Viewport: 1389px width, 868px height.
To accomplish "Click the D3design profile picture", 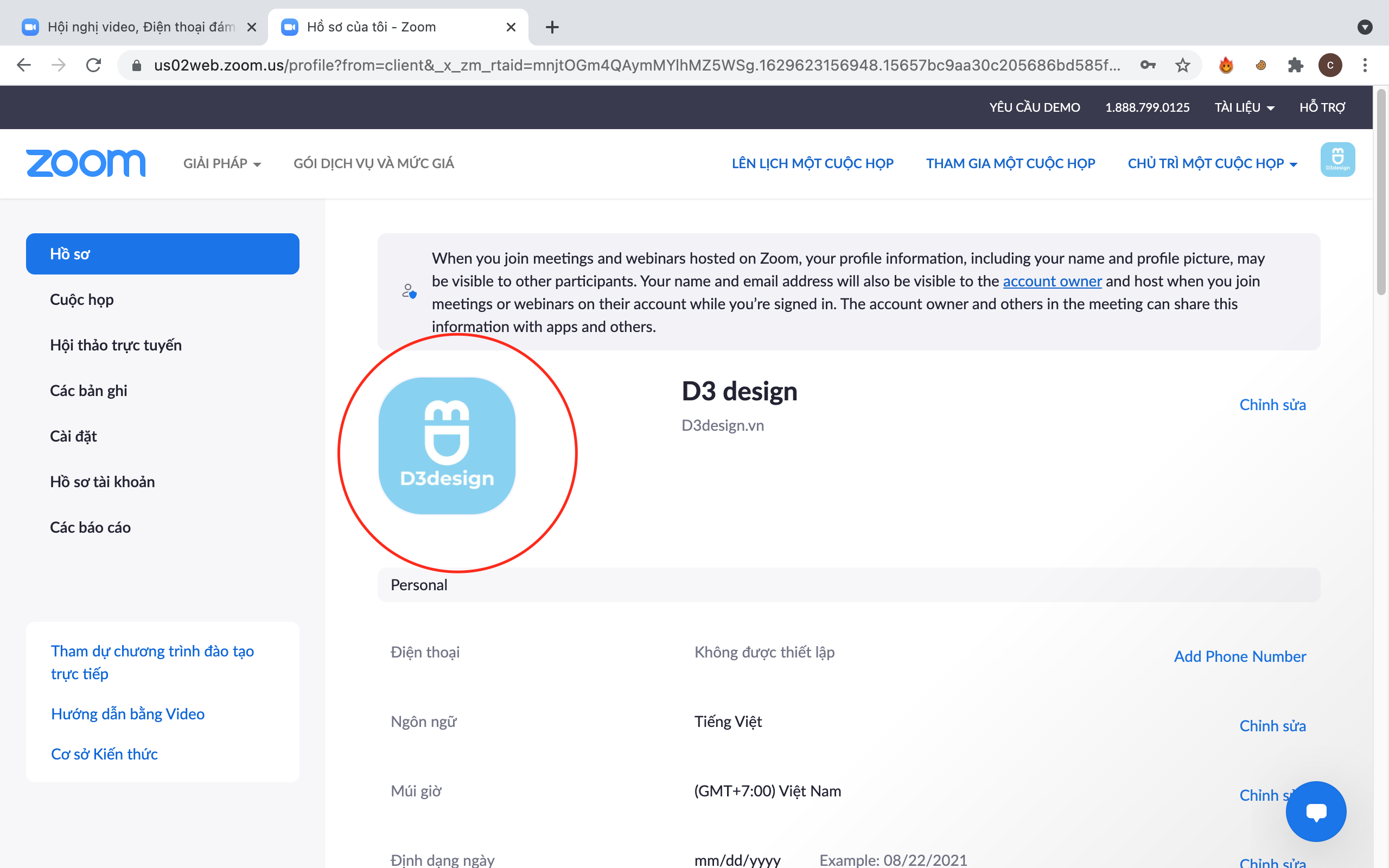I will (447, 445).
